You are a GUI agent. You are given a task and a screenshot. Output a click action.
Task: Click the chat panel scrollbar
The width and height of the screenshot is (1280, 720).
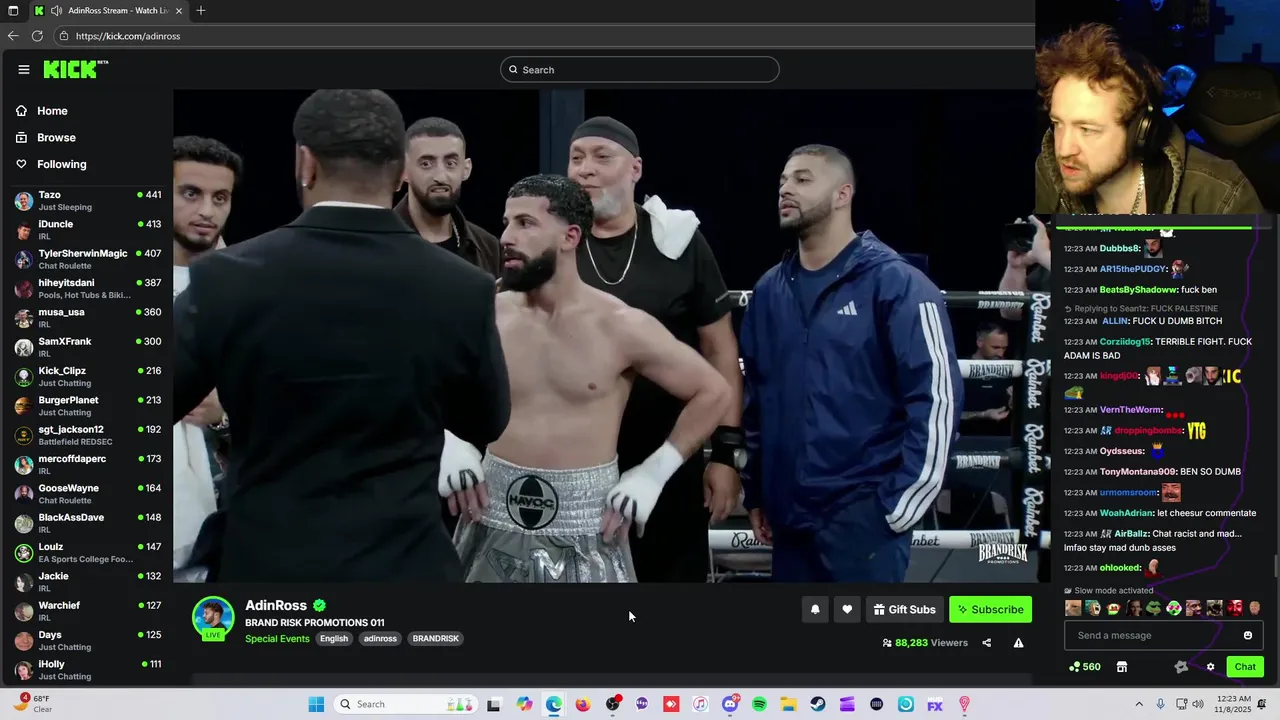pos(1276,566)
